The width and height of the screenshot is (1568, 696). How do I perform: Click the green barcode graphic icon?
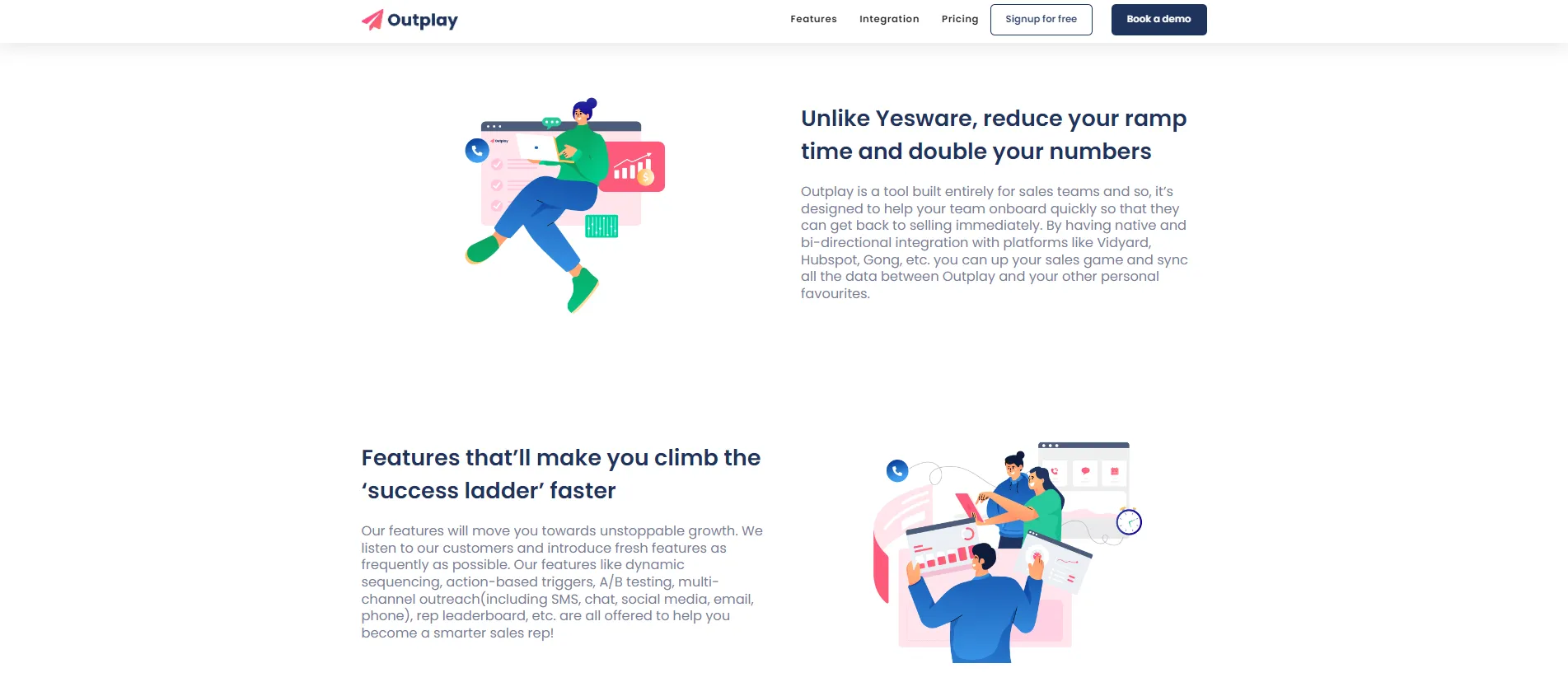pyautogui.click(x=601, y=226)
